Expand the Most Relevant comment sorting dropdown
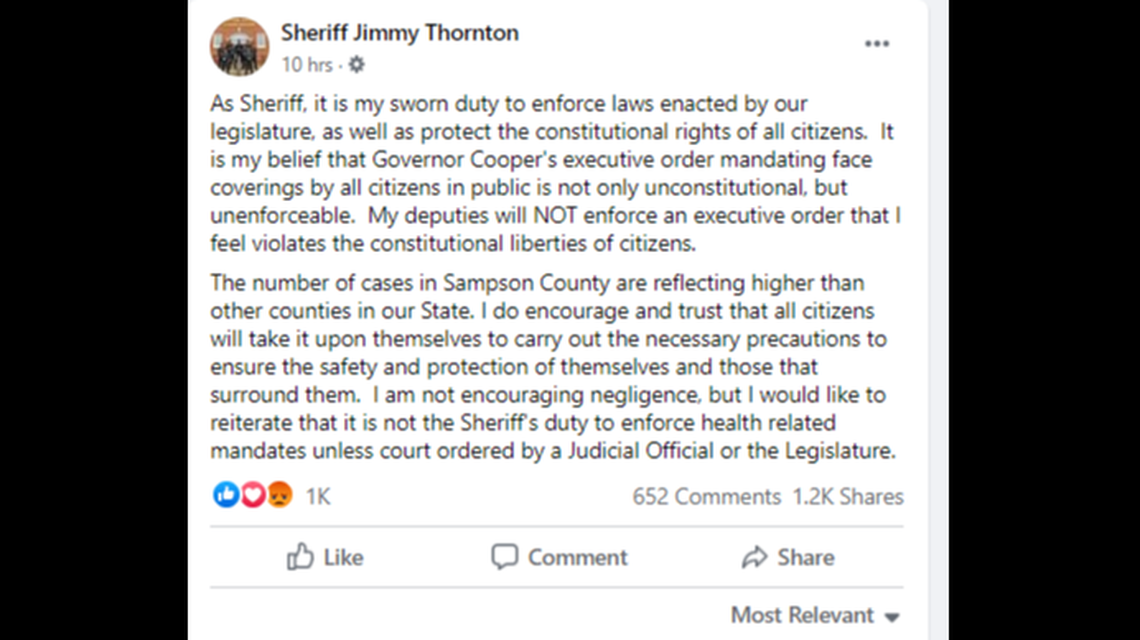 [802, 615]
